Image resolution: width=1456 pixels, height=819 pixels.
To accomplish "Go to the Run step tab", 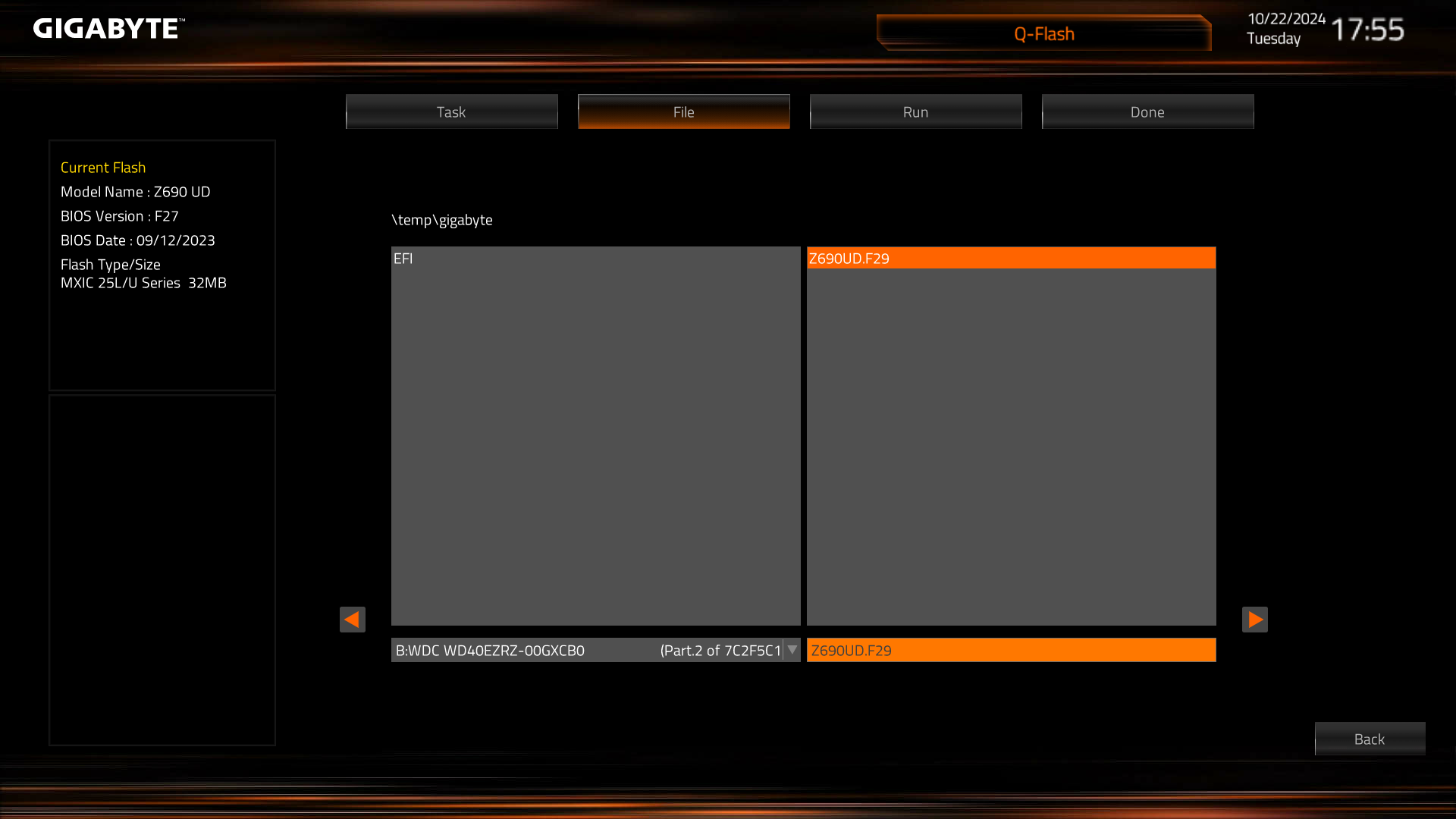I will (x=915, y=112).
